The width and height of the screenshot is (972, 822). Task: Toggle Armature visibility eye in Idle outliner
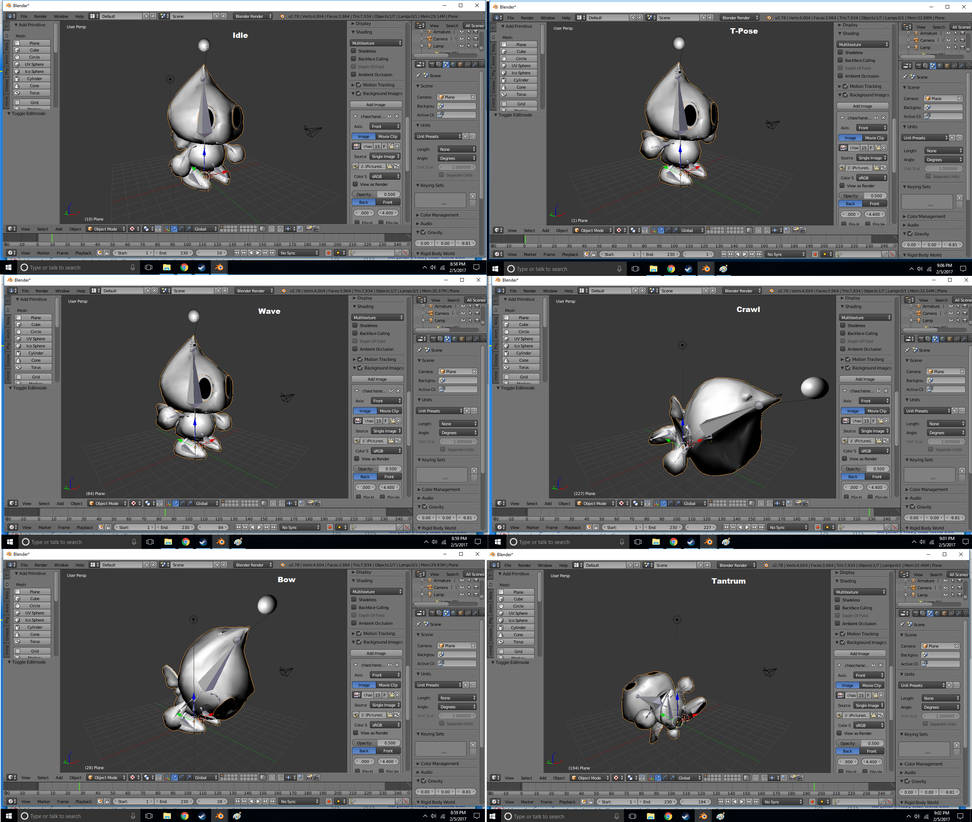tap(461, 32)
